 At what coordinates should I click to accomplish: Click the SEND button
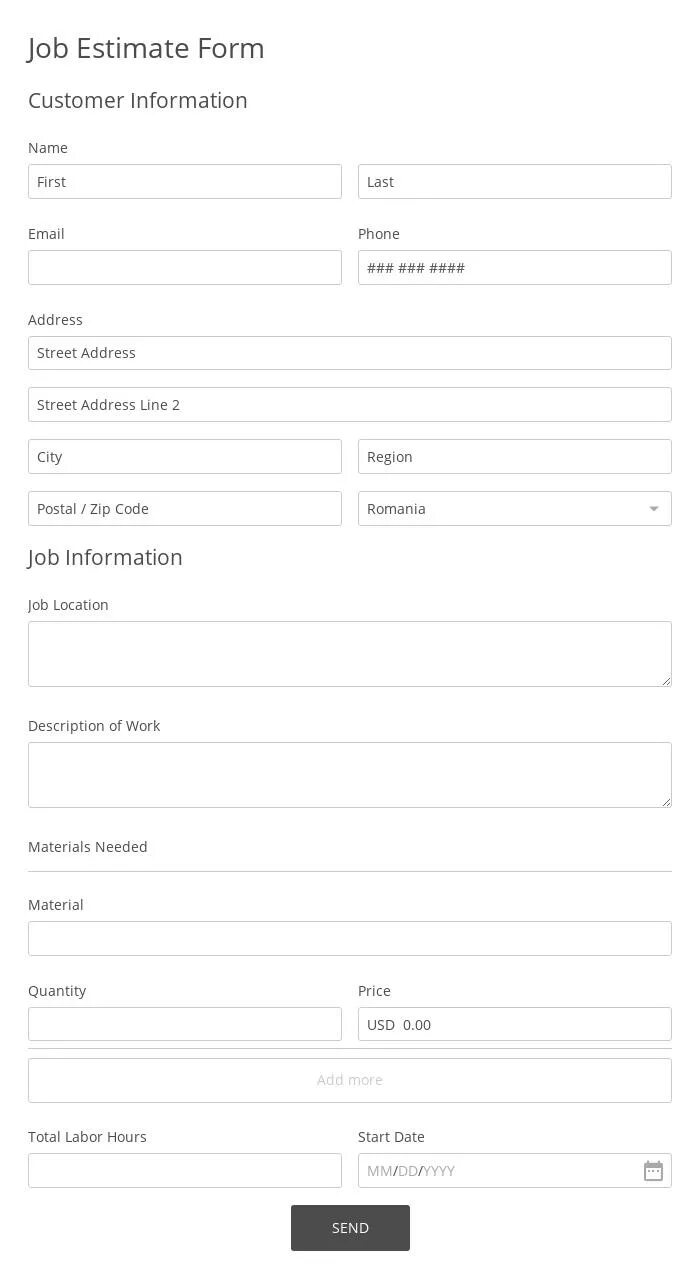(350, 1228)
